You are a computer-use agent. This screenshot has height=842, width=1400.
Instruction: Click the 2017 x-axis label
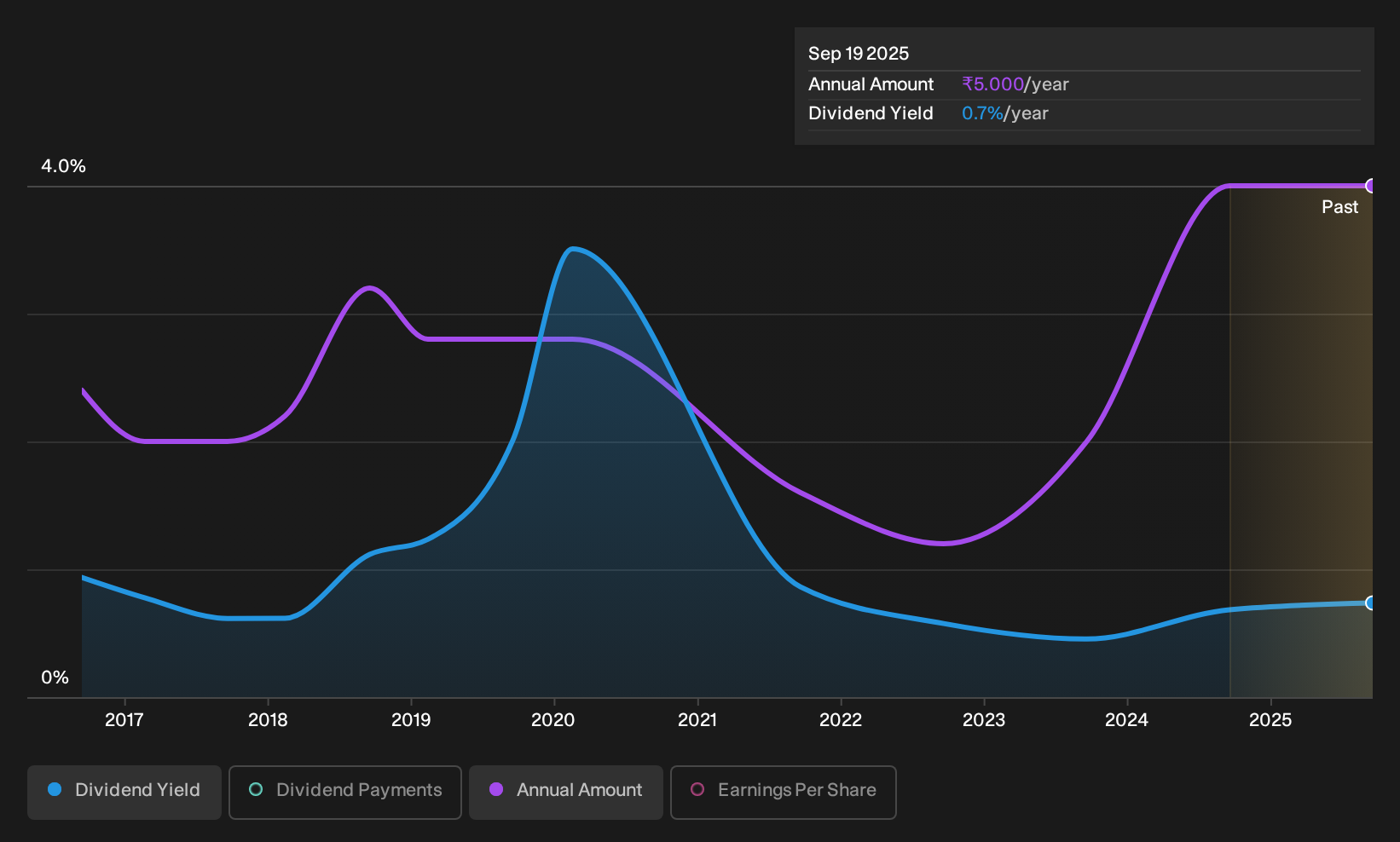tap(124, 720)
